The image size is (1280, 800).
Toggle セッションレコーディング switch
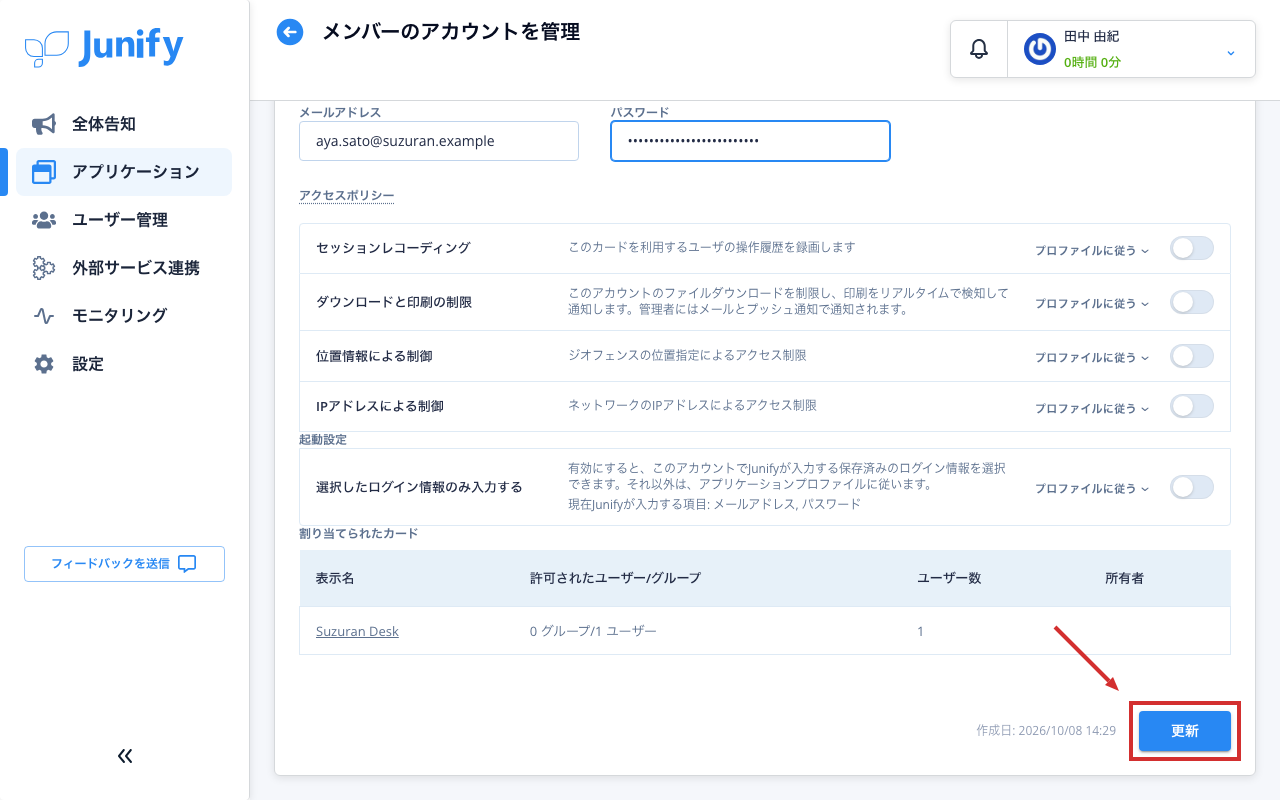click(1192, 249)
